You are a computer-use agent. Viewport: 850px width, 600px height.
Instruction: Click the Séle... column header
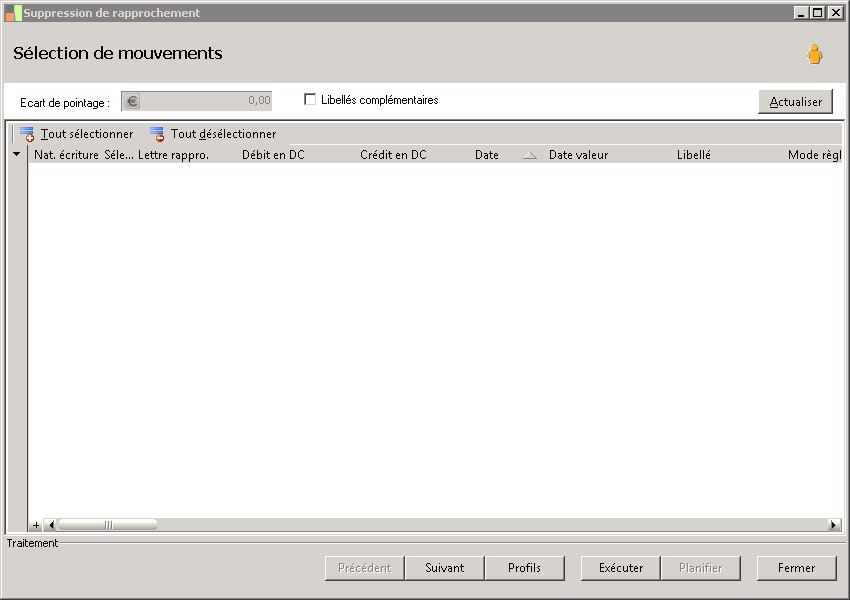click(x=119, y=155)
